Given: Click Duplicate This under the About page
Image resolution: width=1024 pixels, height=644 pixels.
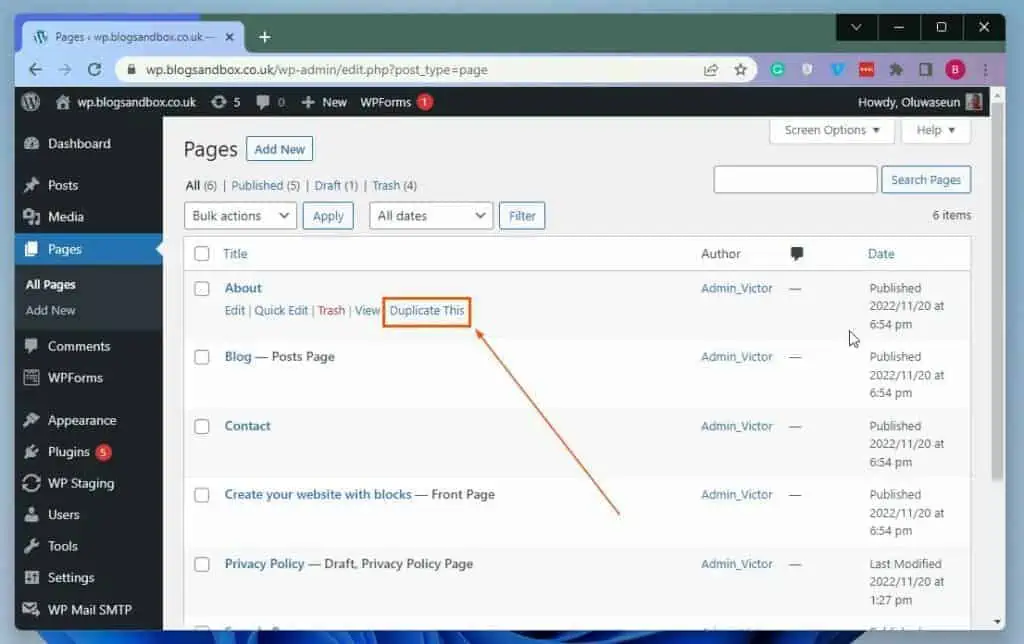Looking at the screenshot, I should pyautogui.click(x=427, y=311).
